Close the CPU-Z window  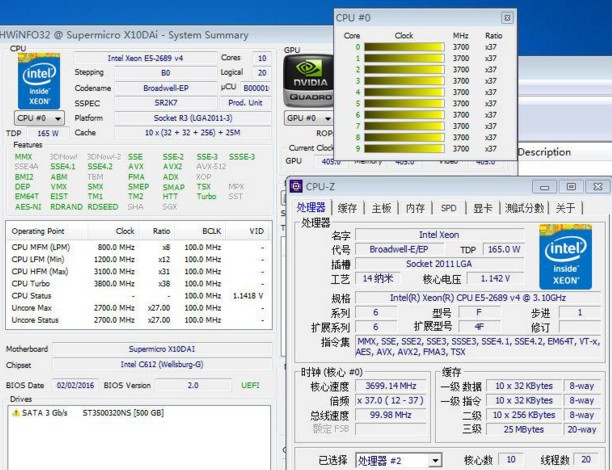pyautogui.click(x=597, y=187)
